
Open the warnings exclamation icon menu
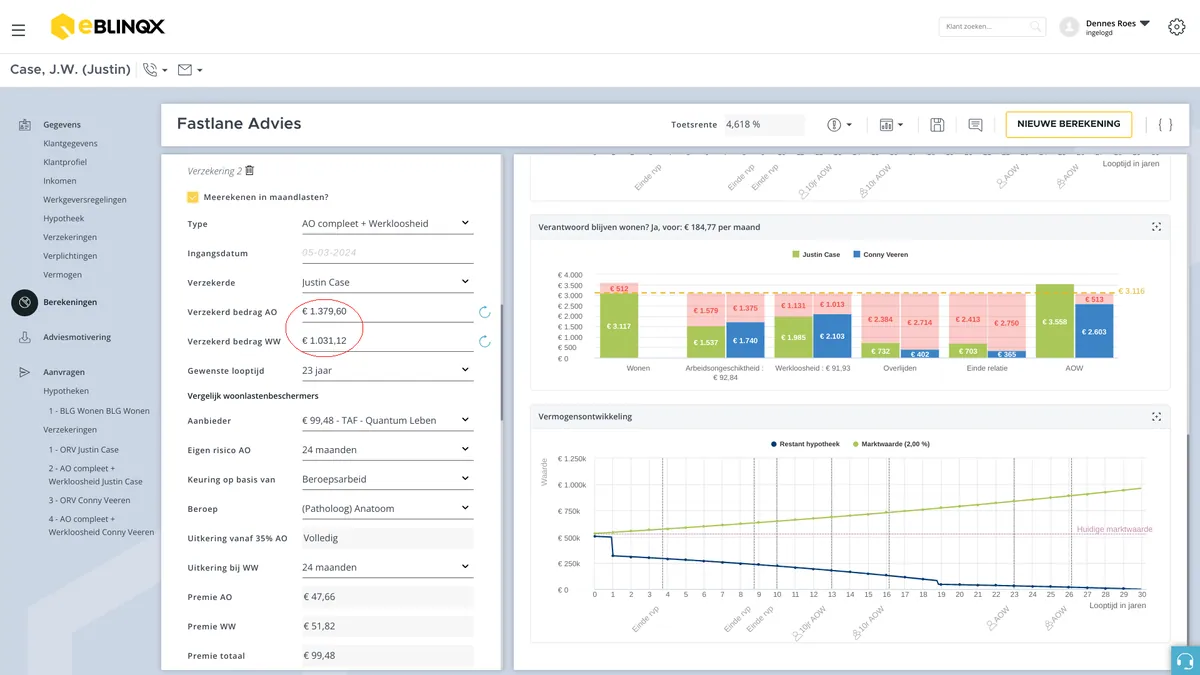pos(839,125)
